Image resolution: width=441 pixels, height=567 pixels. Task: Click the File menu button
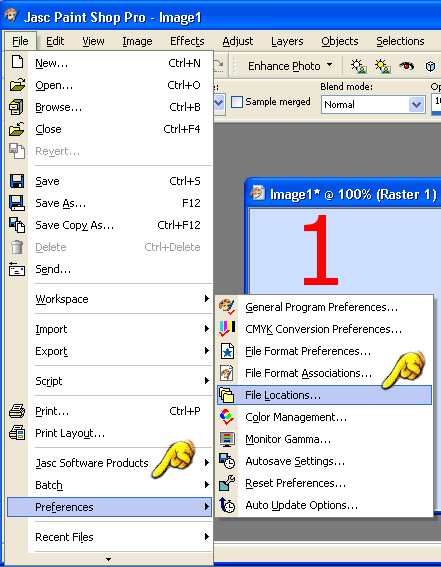[20, 41]
